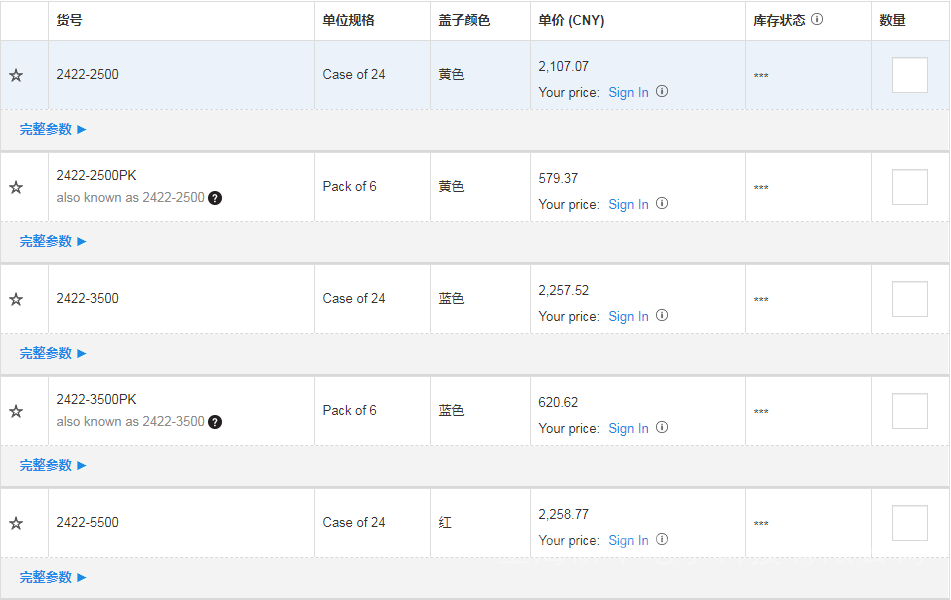Click the star beside 2422-3500
Viewport: 951px width, 600px height.
(16, 299)
